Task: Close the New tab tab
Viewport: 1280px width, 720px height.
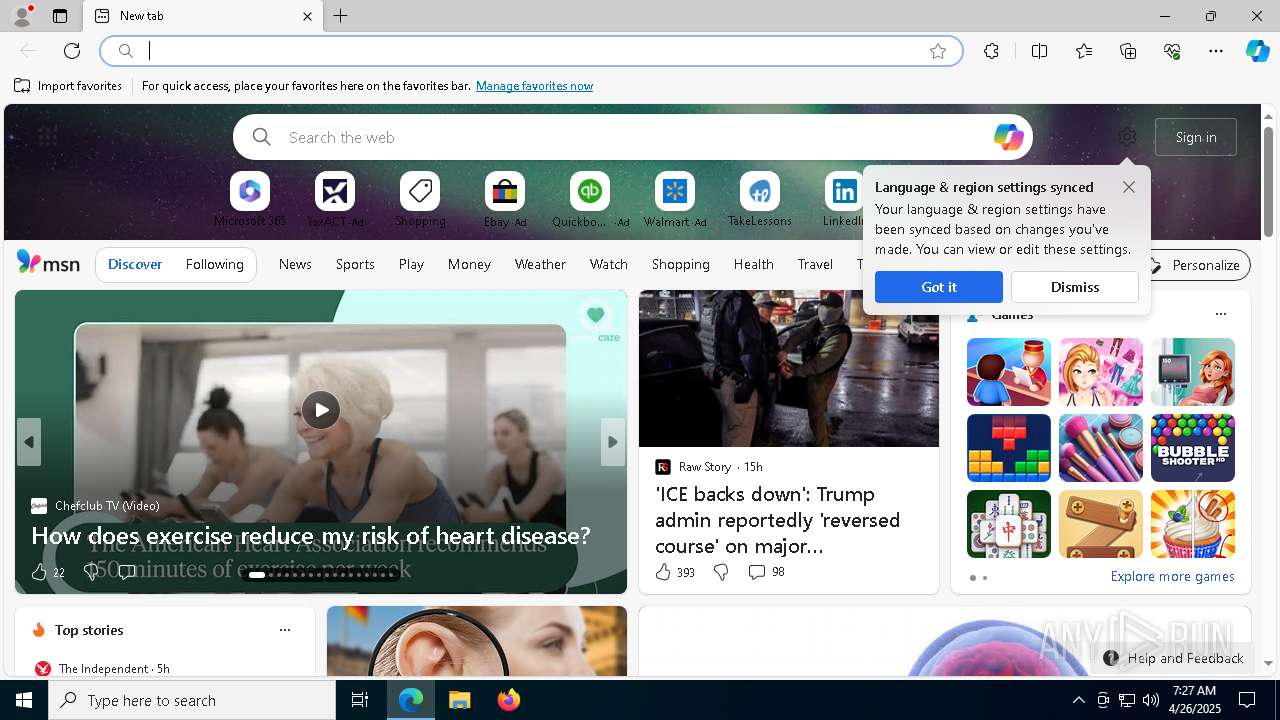Action: tap(307, 16)
